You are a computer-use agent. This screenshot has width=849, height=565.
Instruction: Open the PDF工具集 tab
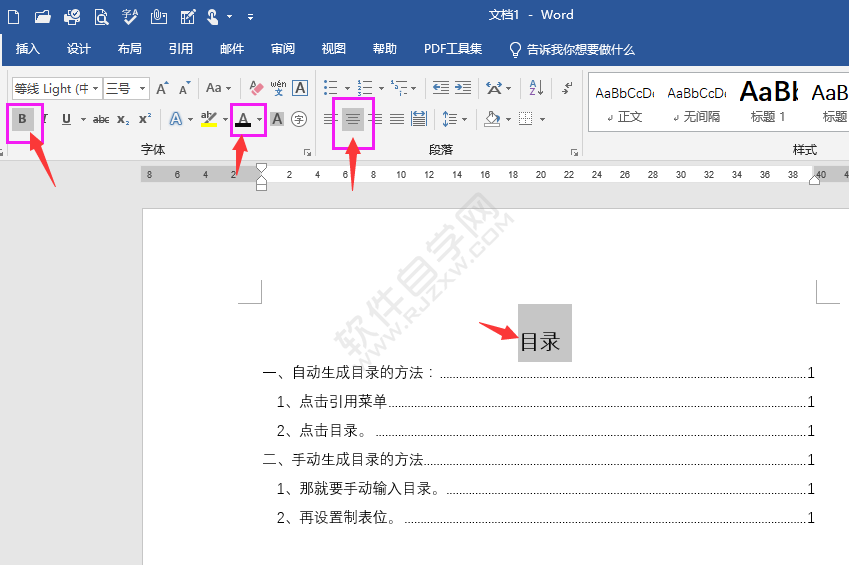pos(453,49)
